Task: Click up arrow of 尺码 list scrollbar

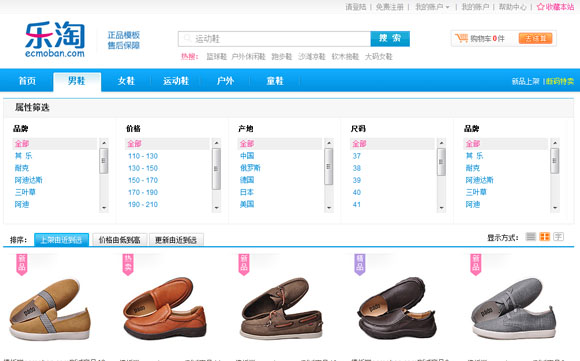Action: tap(441, 143)
